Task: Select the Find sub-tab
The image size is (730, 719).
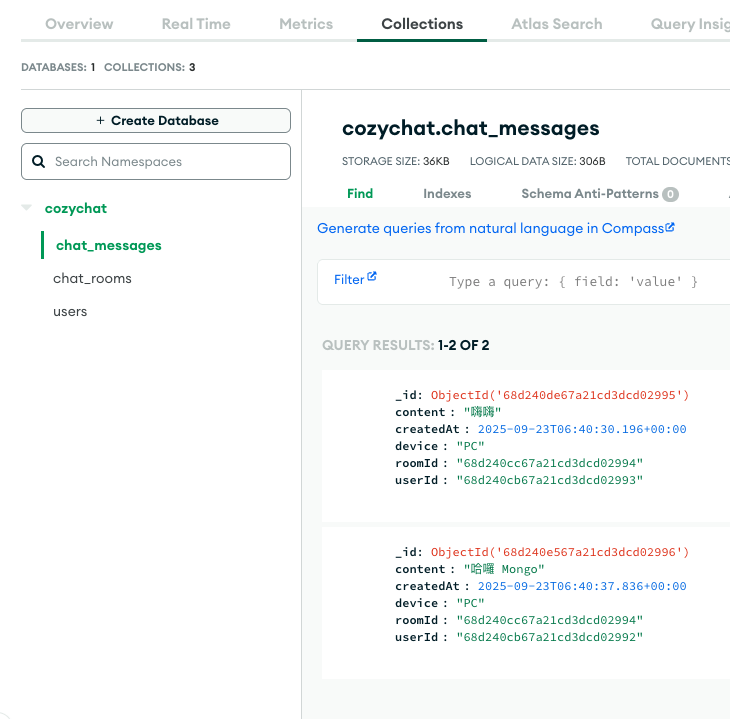Action: tap(360, 194)
